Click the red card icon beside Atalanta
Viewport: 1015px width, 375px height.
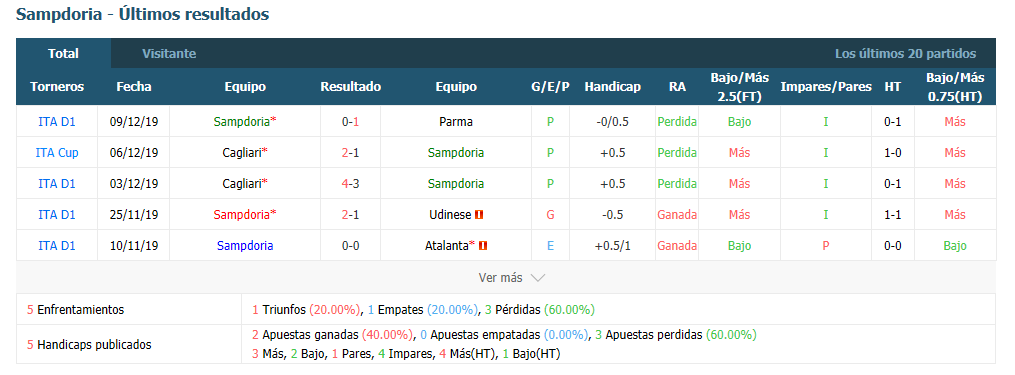click(x=483, y=245)
